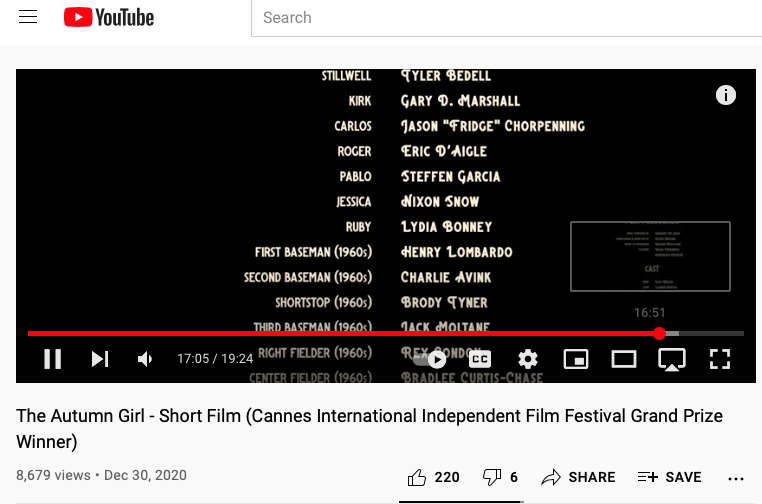Click credit name Steffen Garcia

pos(450,176)
